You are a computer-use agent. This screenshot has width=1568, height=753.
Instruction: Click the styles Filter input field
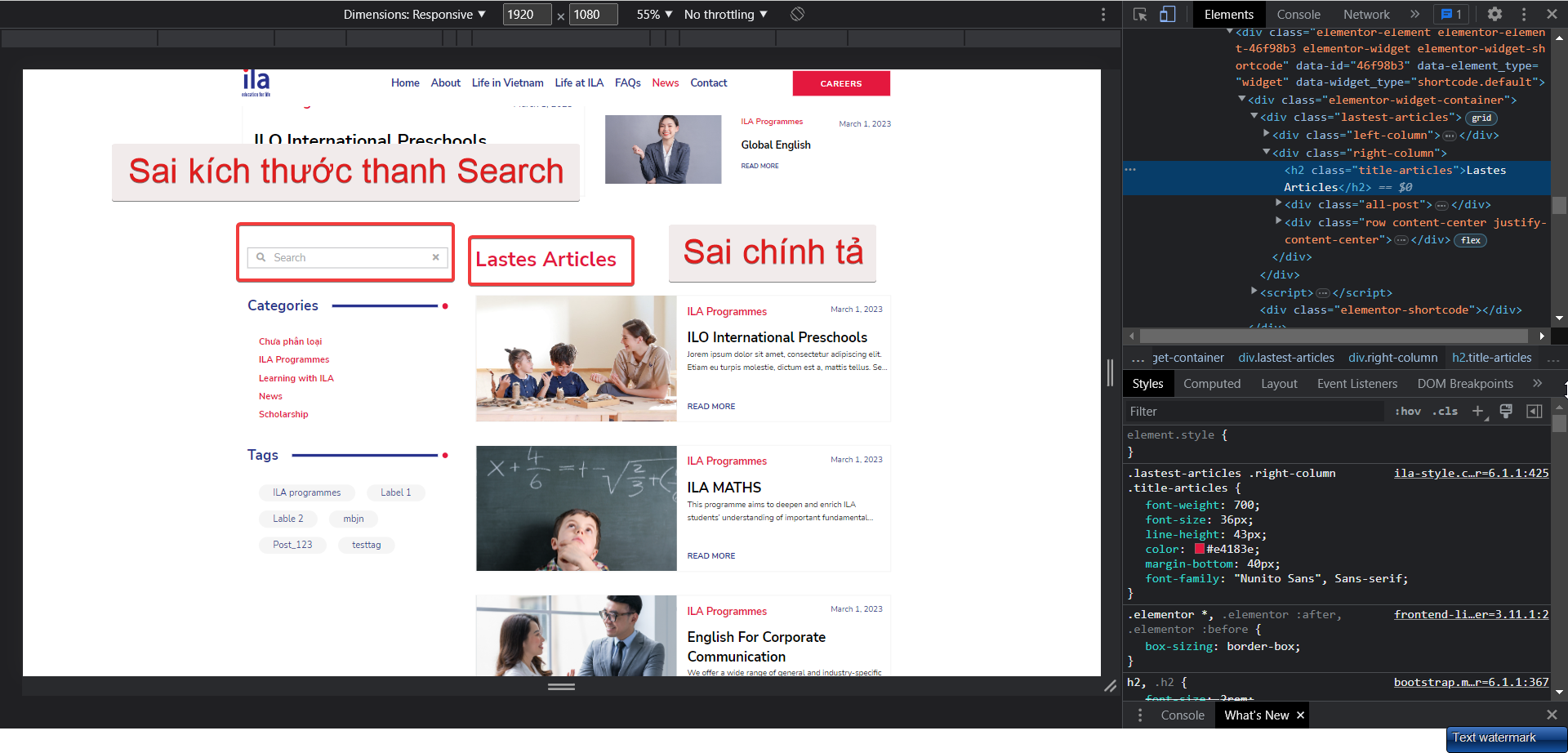click(x=1254, y=412)
